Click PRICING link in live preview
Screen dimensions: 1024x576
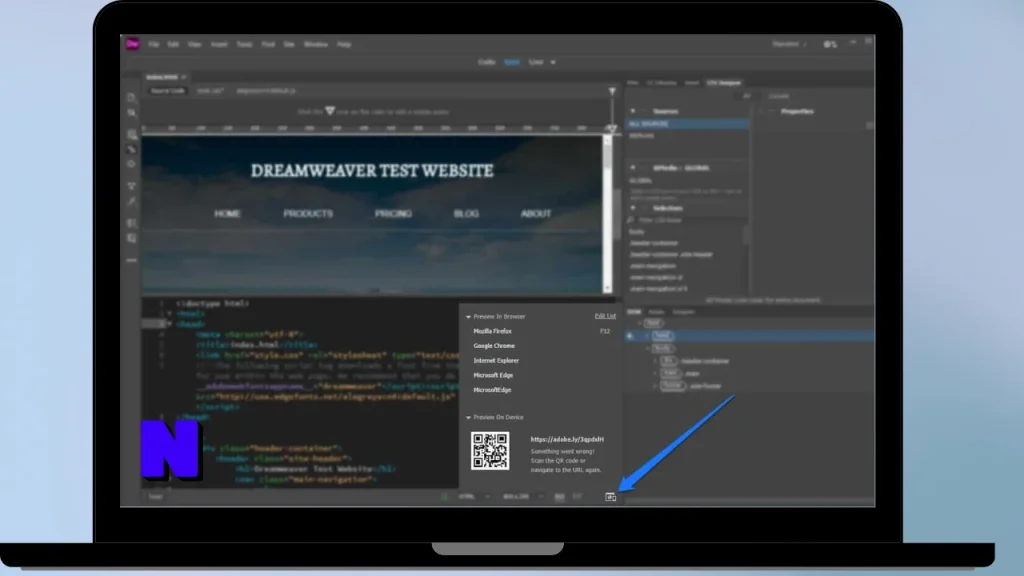tap(393, 214)
